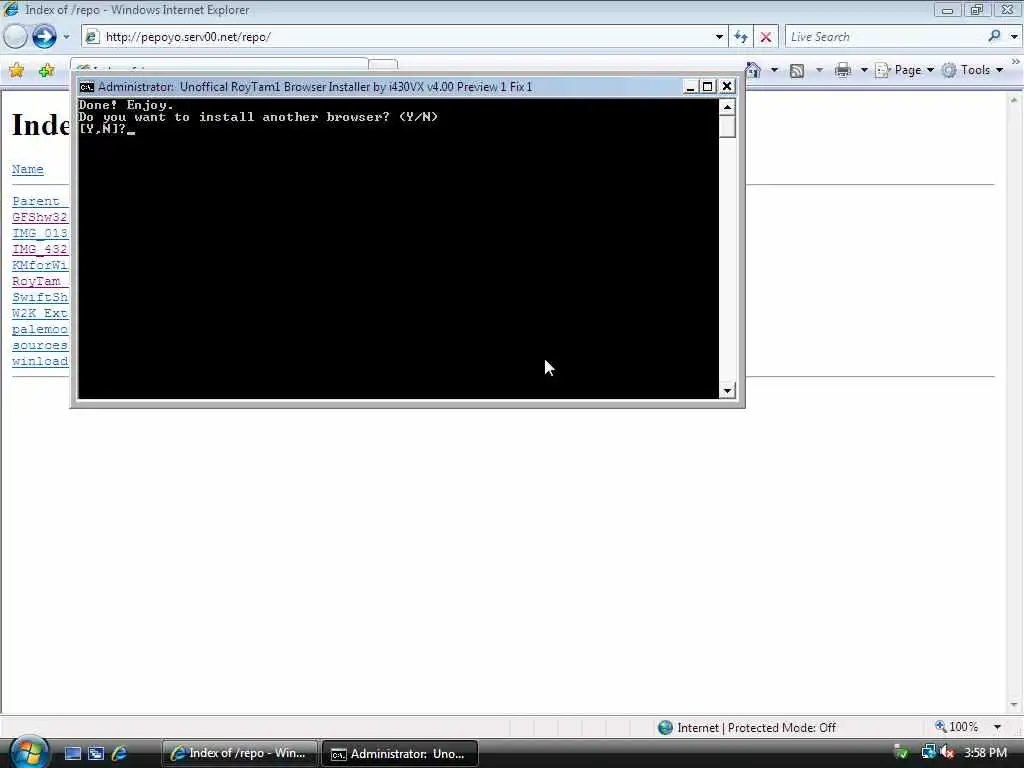The width and height of the screenshot is (1024, 768).
Task: Open the sources directory link
Action: pos(40,345)
